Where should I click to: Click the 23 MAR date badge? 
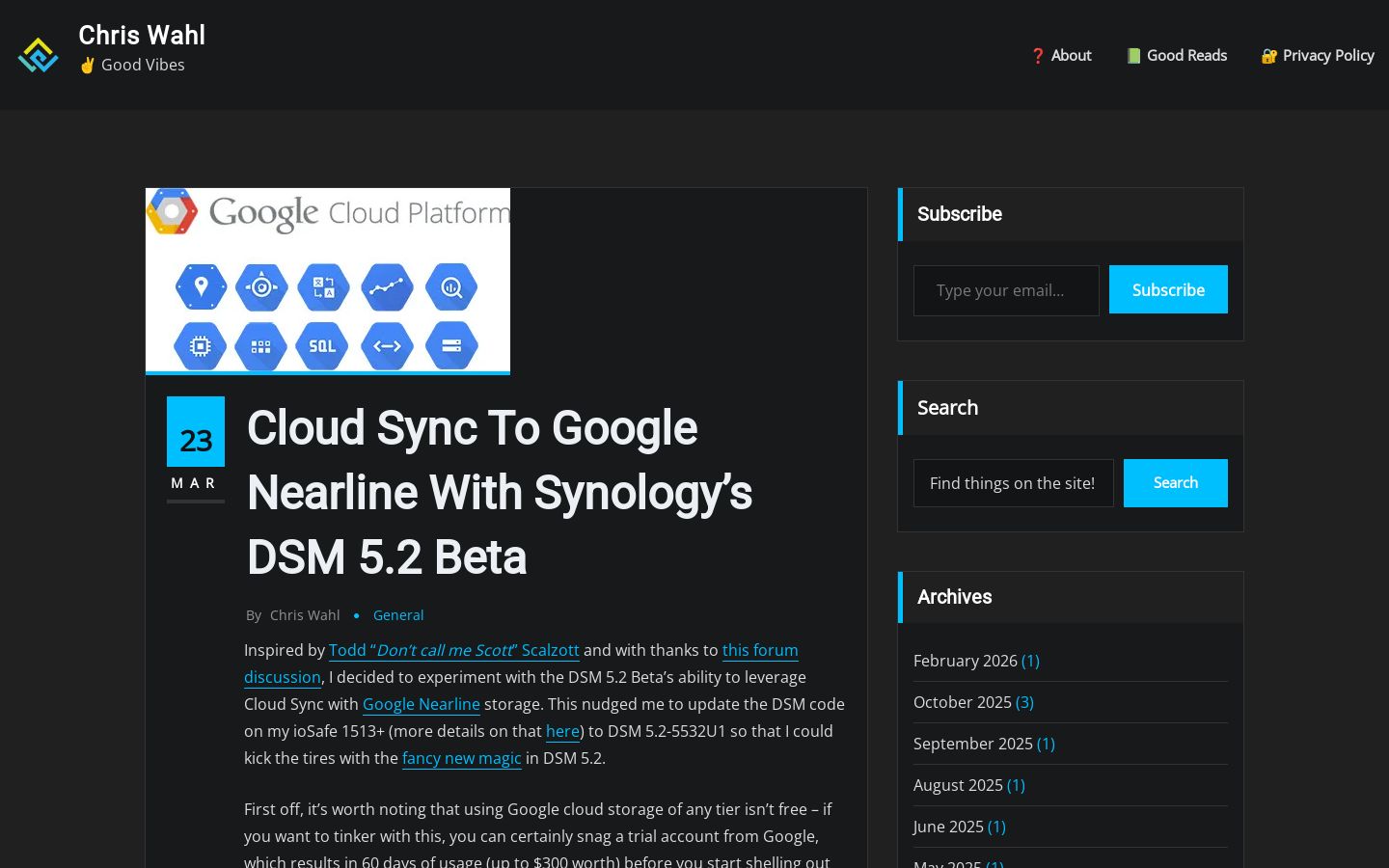(196, 448)
